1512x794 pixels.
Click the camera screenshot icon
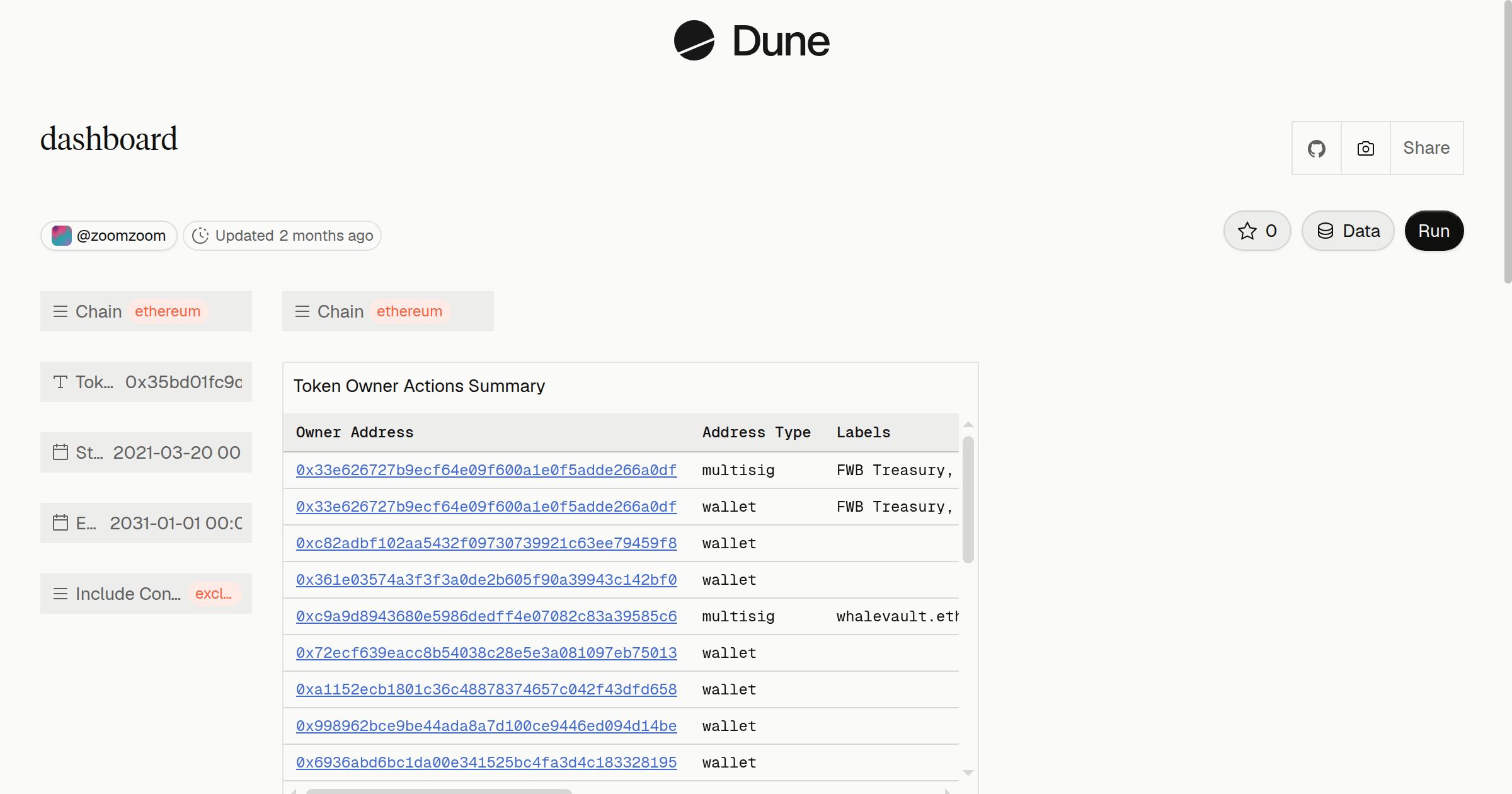[1366, 149]
